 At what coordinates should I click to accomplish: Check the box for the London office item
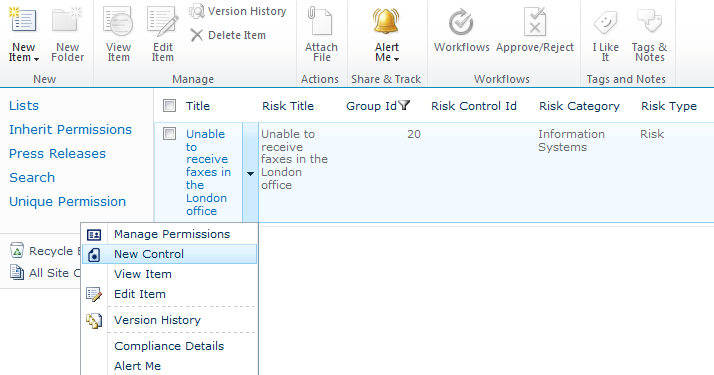pos(169,134)
